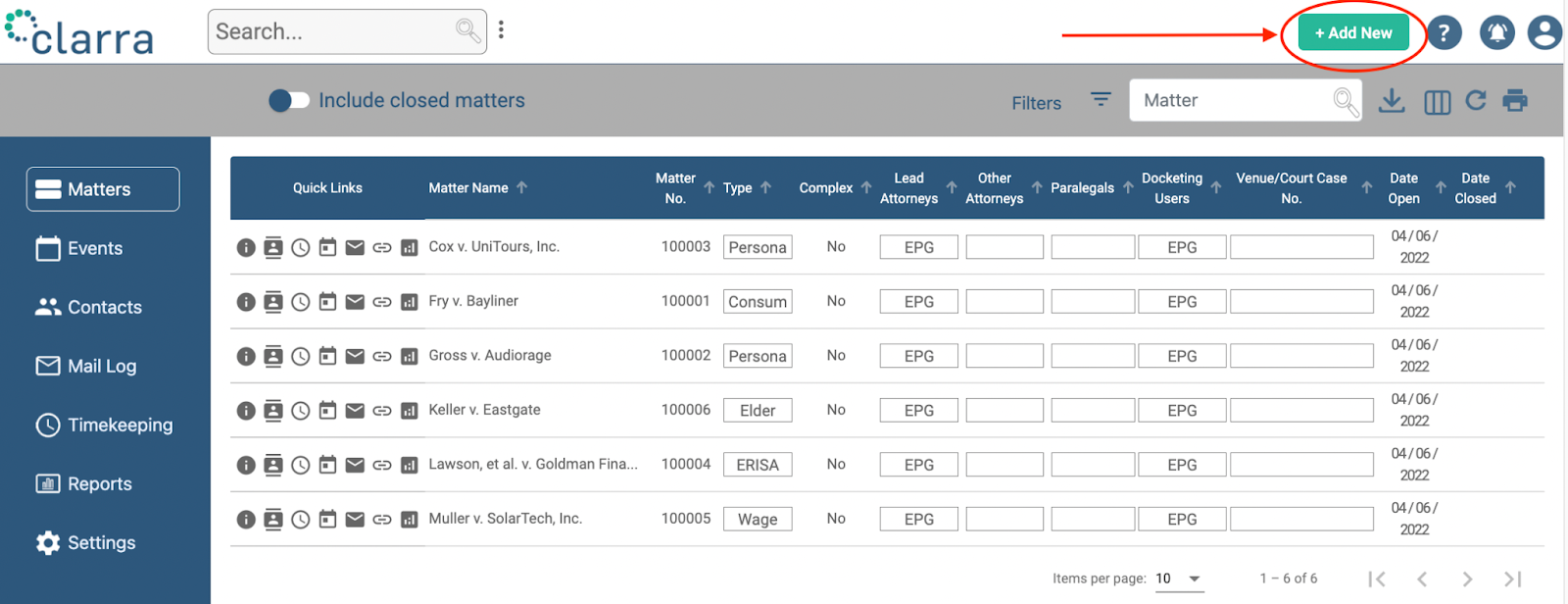Screen dimensions: 1568x604
Task: Go to last page of results
Action: tap(1513, 579)
